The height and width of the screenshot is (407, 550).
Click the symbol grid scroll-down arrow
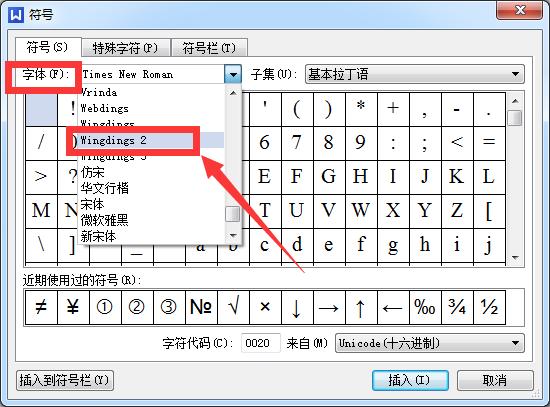point(515,258)
